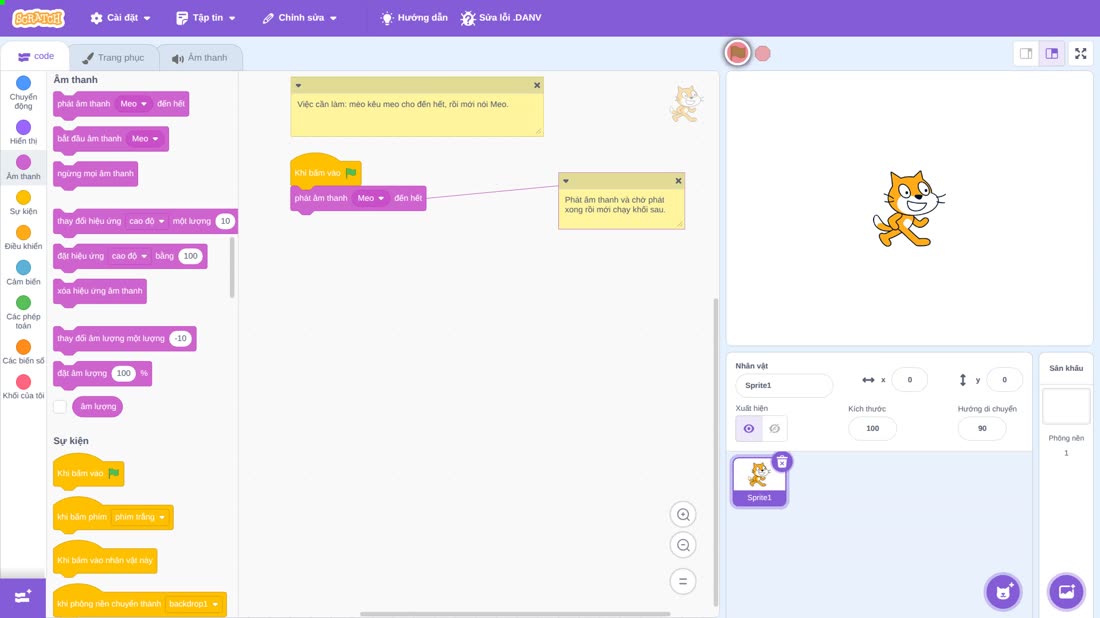Switch to large stage layout
Viewport: 1100px width, 618px height.
click(1052, 53)
